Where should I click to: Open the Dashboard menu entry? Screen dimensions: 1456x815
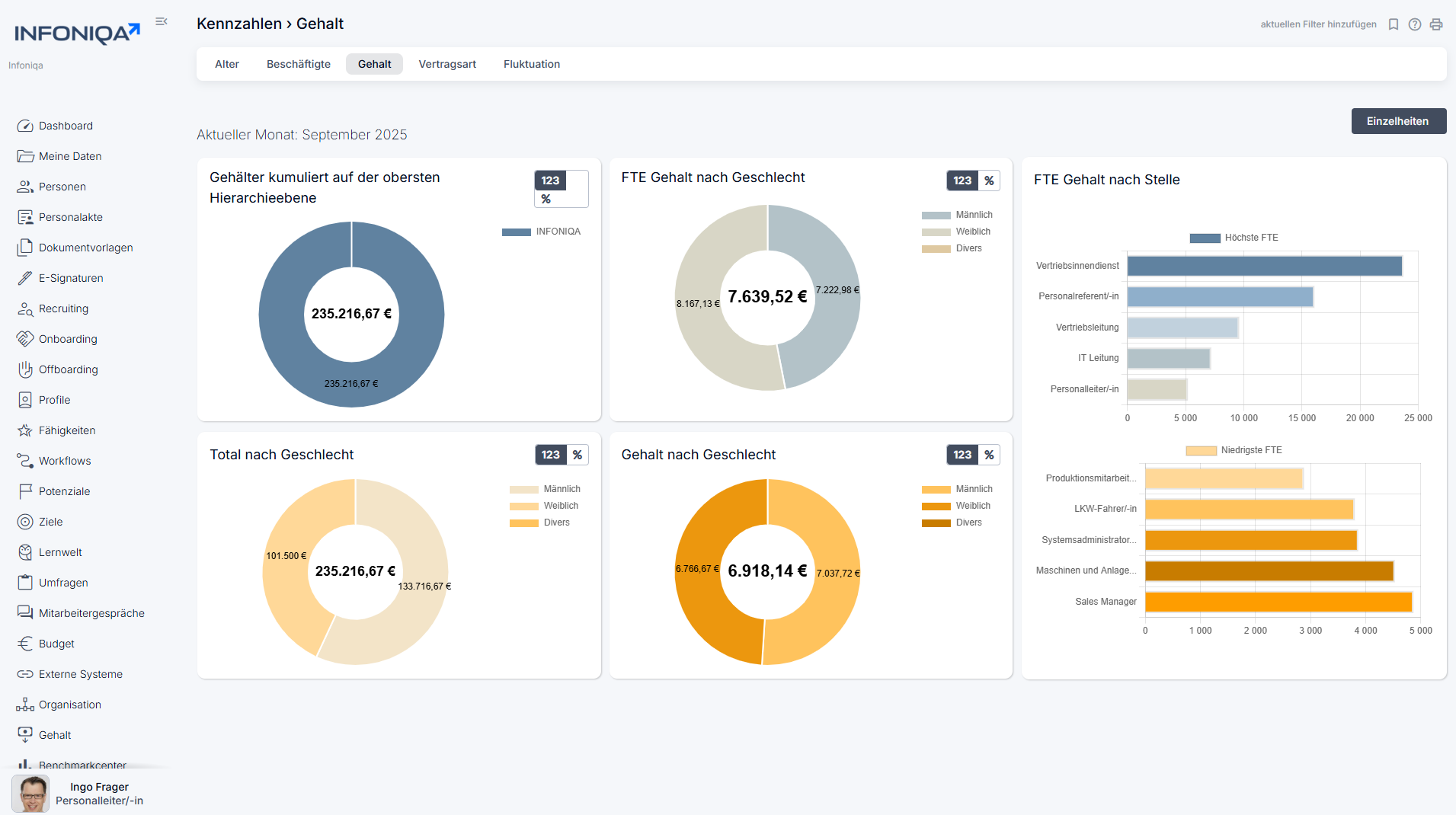pos(66,126)
